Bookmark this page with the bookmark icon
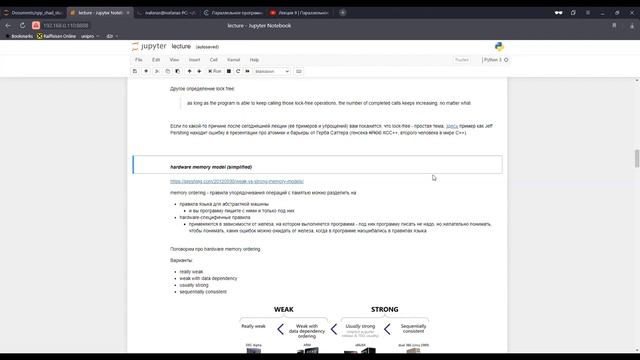640x360 pixels. point(614,25)
